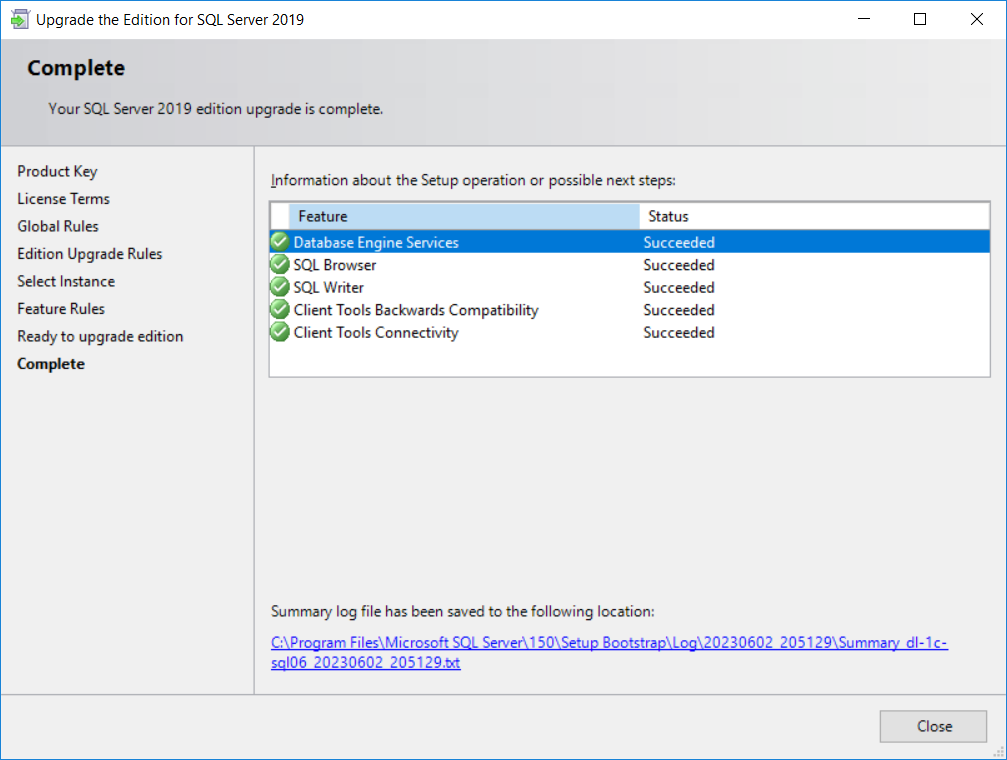1007x760 pixels.
Task: Close the window using title bar X
Action: tap(976, 19)
